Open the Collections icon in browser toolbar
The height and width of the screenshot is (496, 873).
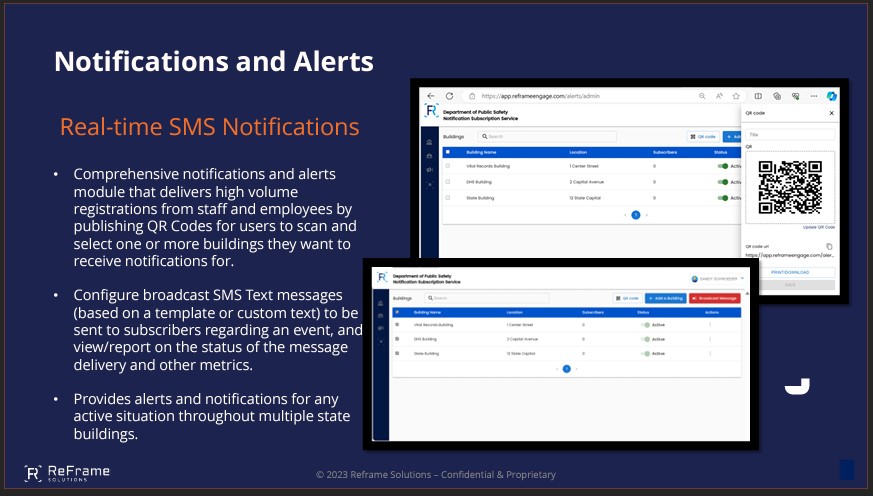coord(777,96)
